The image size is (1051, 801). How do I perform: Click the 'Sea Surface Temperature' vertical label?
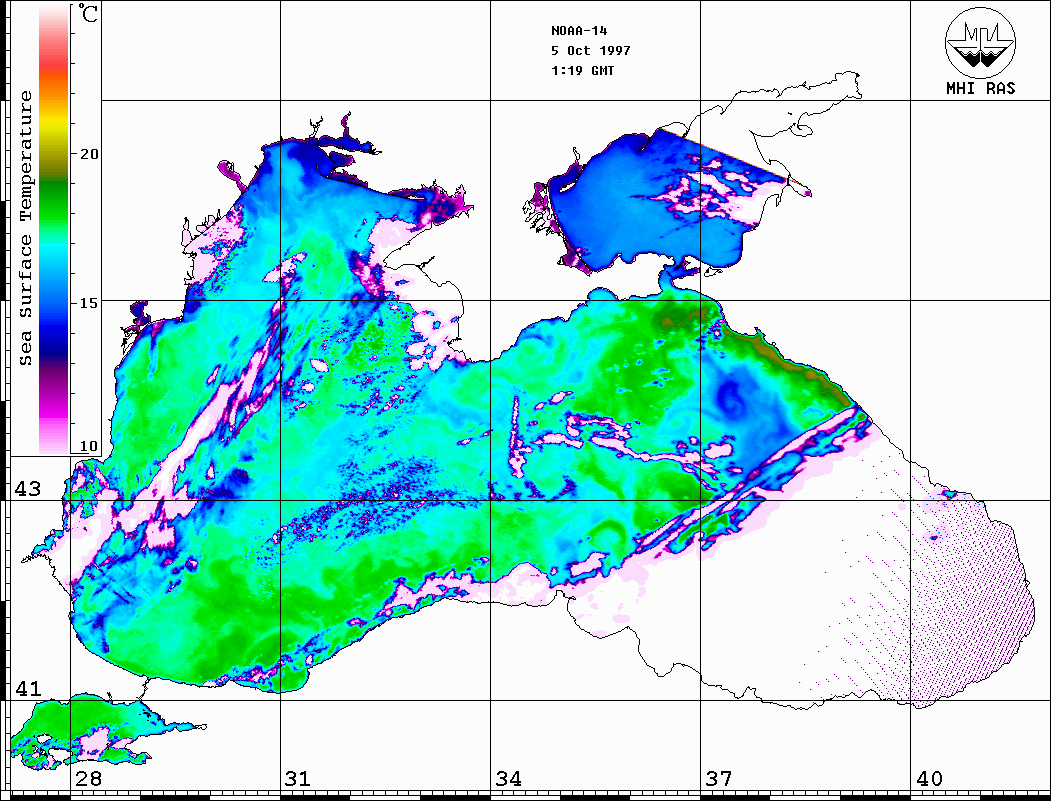pos(25,228)
